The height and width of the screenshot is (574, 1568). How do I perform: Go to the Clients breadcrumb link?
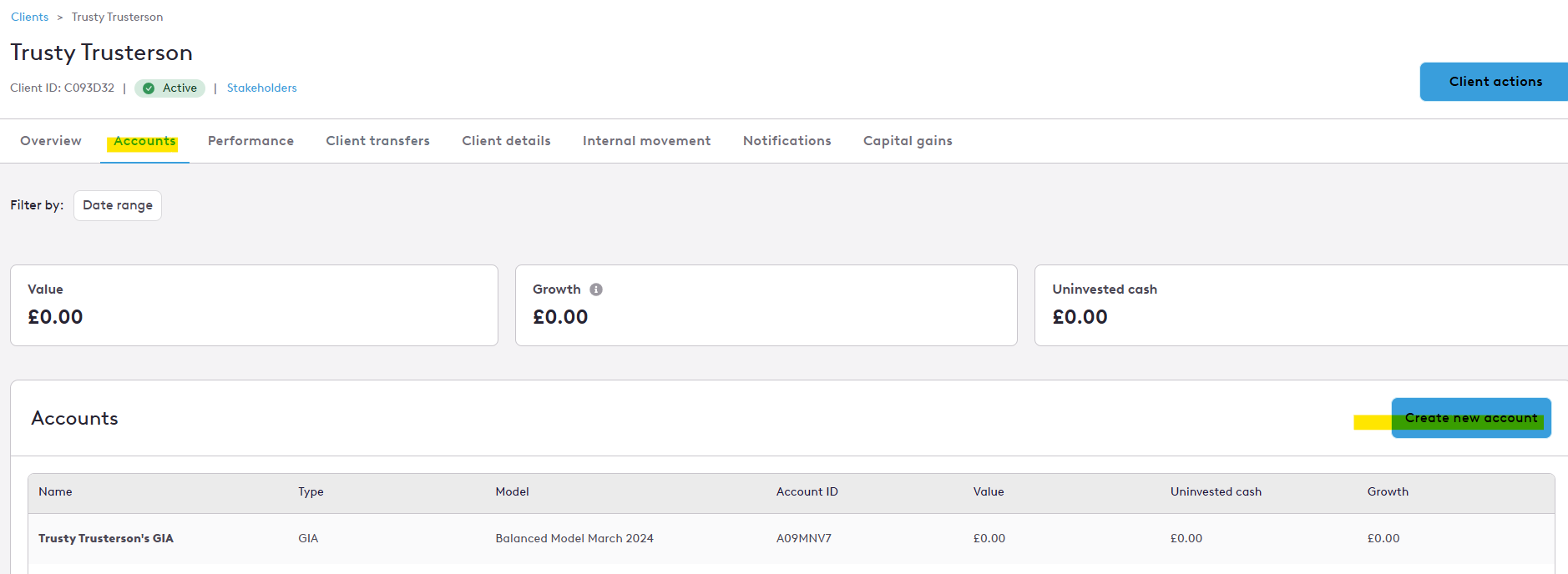click(x=30, y=17)
